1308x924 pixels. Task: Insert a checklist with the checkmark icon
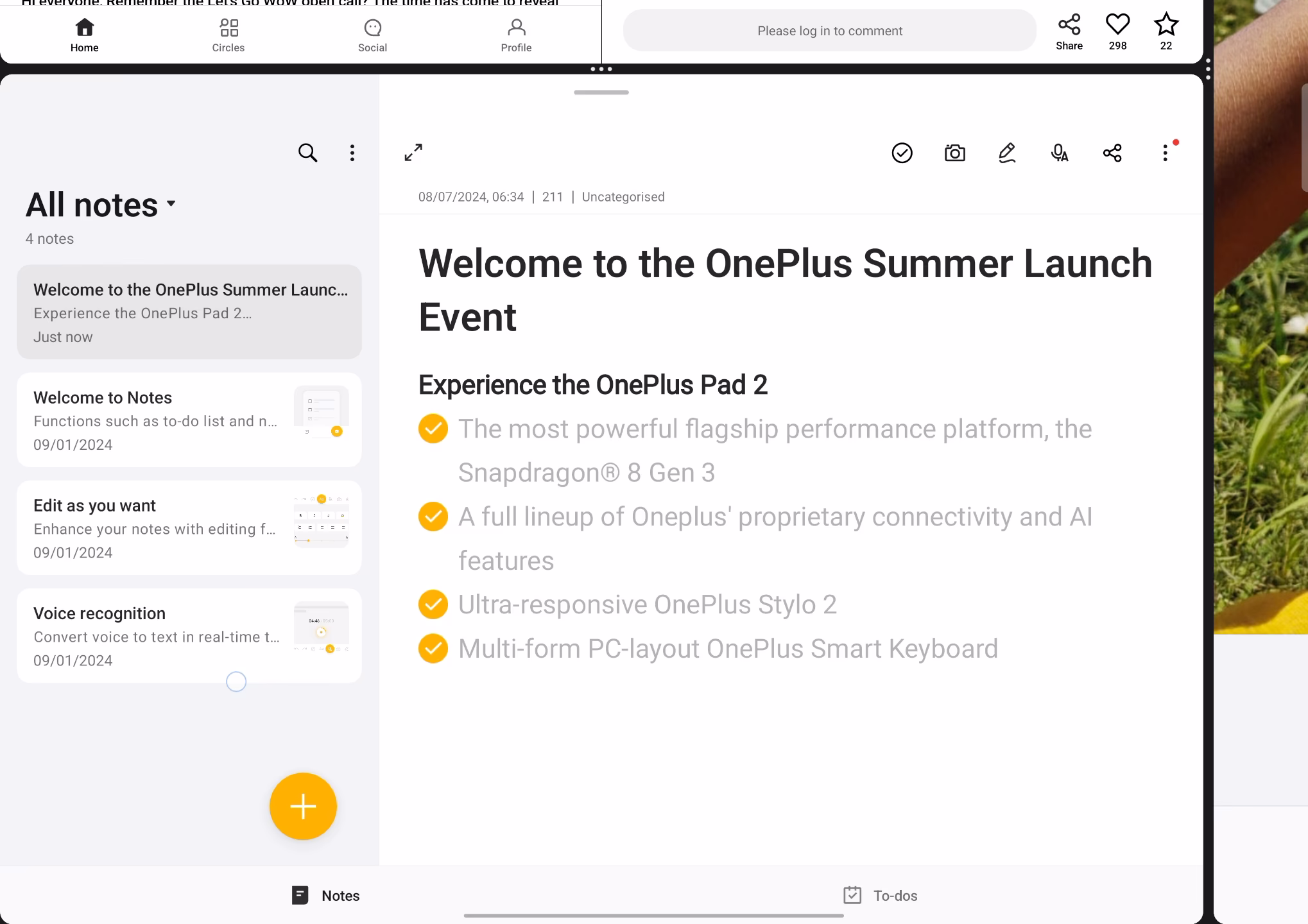902,153
